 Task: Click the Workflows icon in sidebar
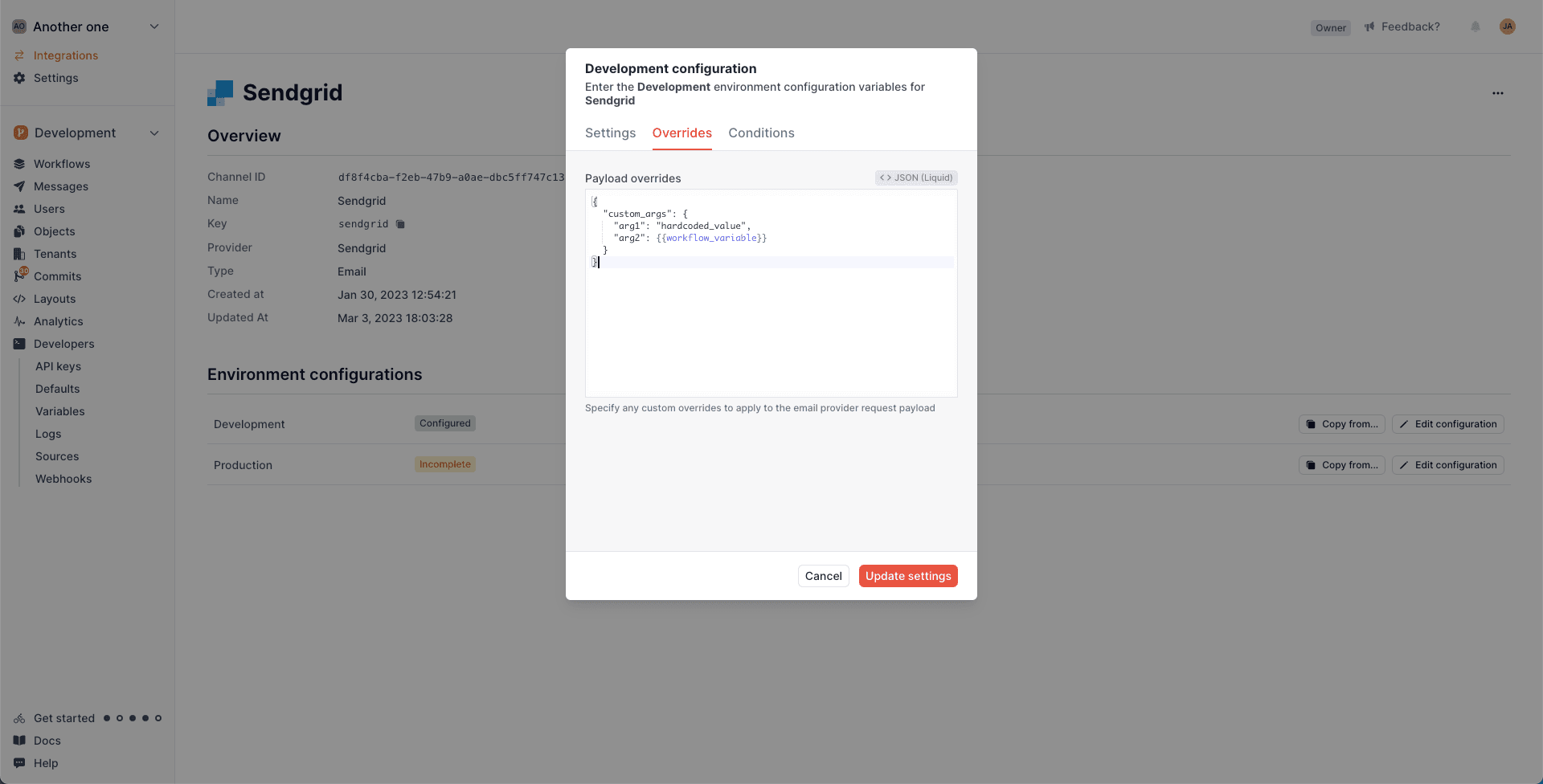pos(19,164)
